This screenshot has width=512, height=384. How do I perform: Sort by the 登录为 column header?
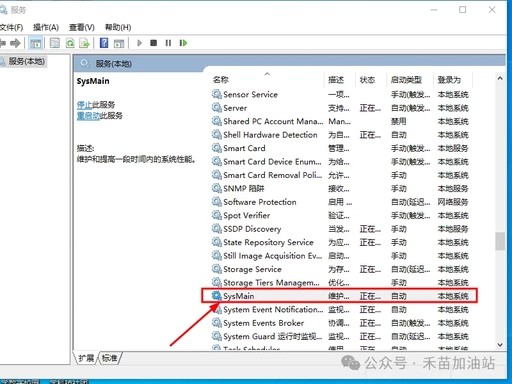pos(449,80)
